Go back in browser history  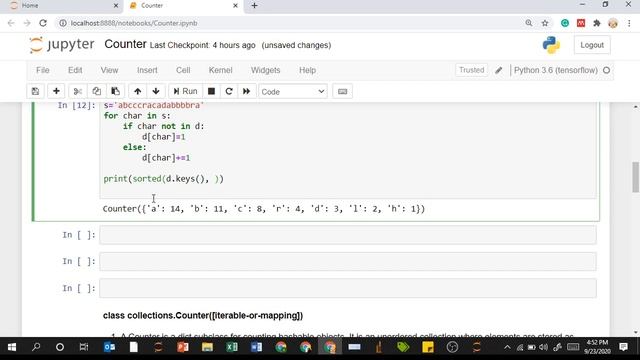[x=11, y=23]
